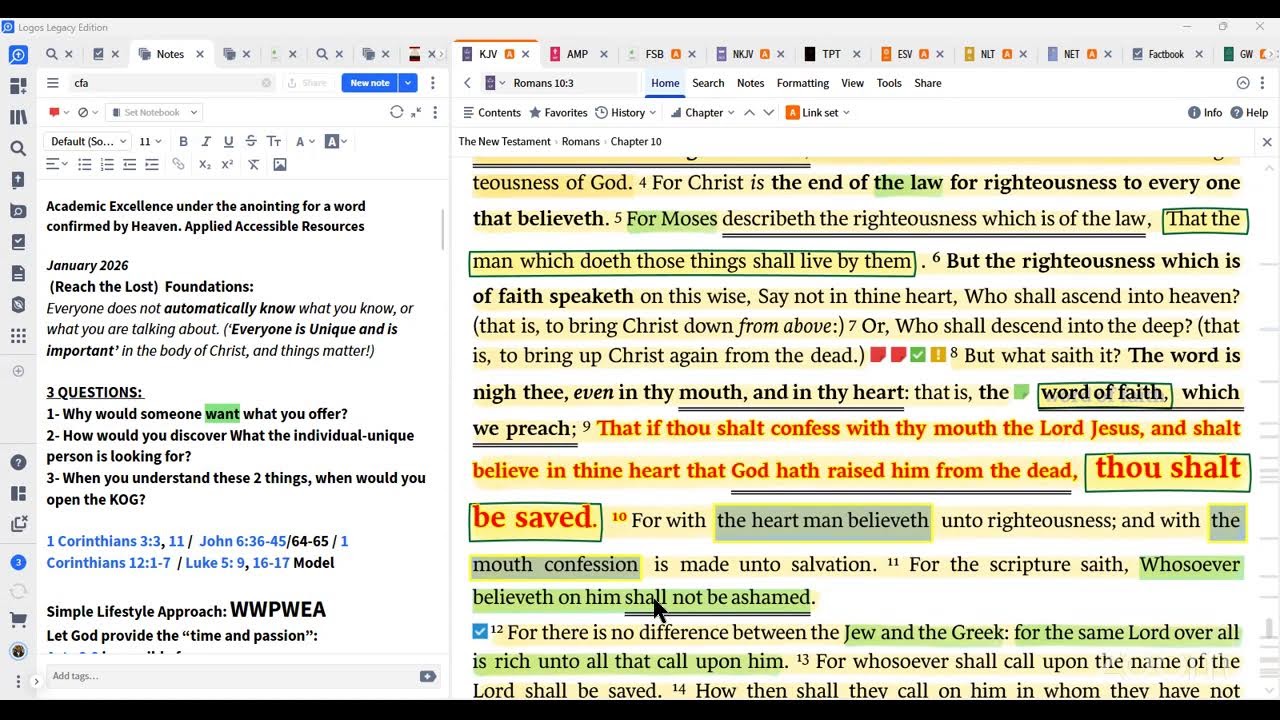Increase paragraph indent
This screenshot has height=720, width=1280.
pyautogui.click(x=152, y=164)
